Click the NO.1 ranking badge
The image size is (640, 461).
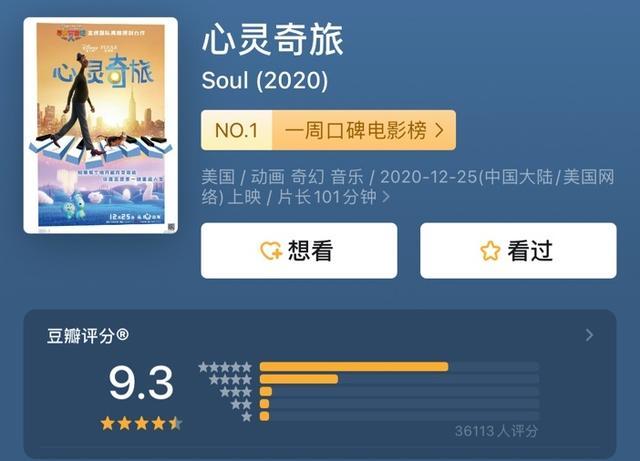(x=236, y=130)
